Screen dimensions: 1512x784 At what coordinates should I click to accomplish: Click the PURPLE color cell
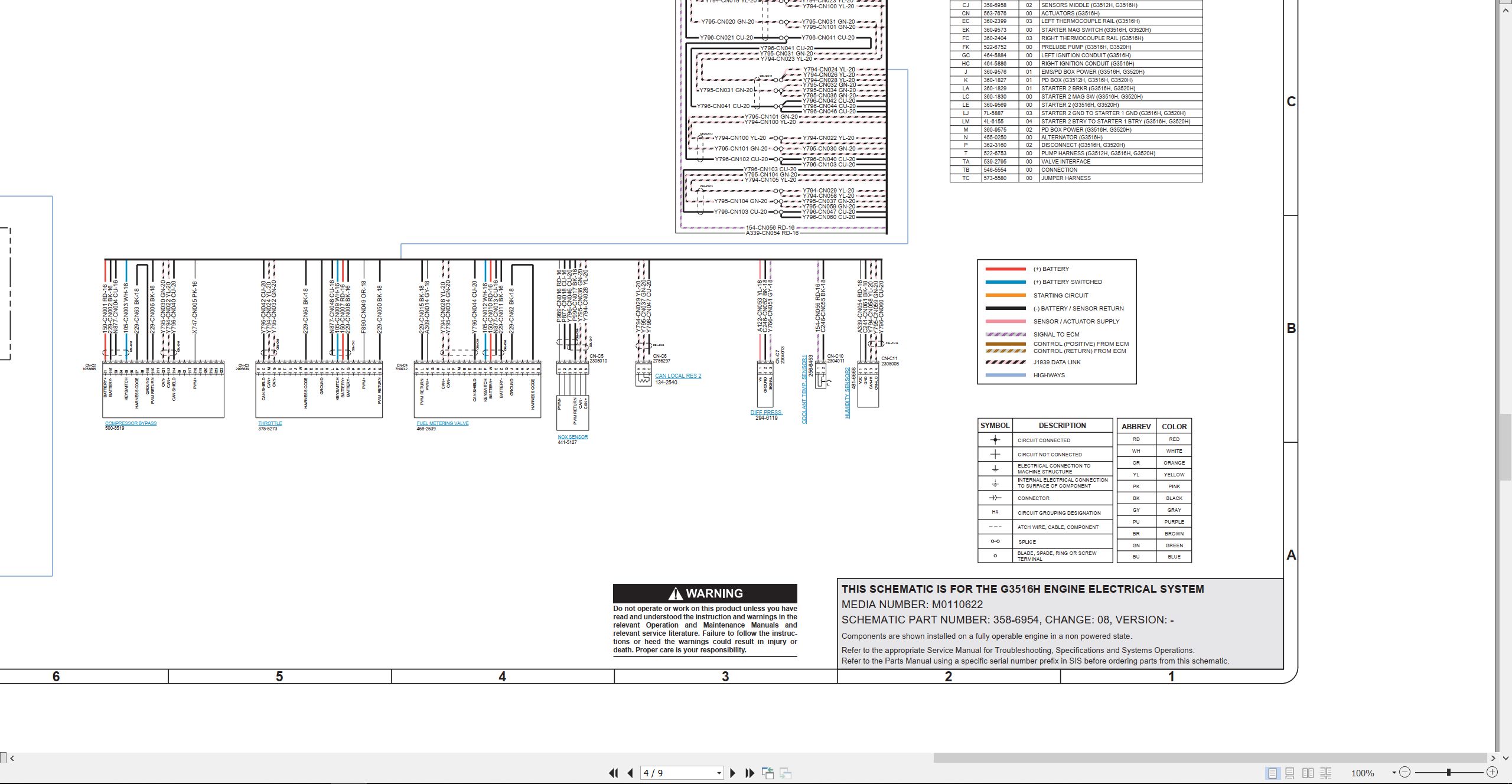1174,522
